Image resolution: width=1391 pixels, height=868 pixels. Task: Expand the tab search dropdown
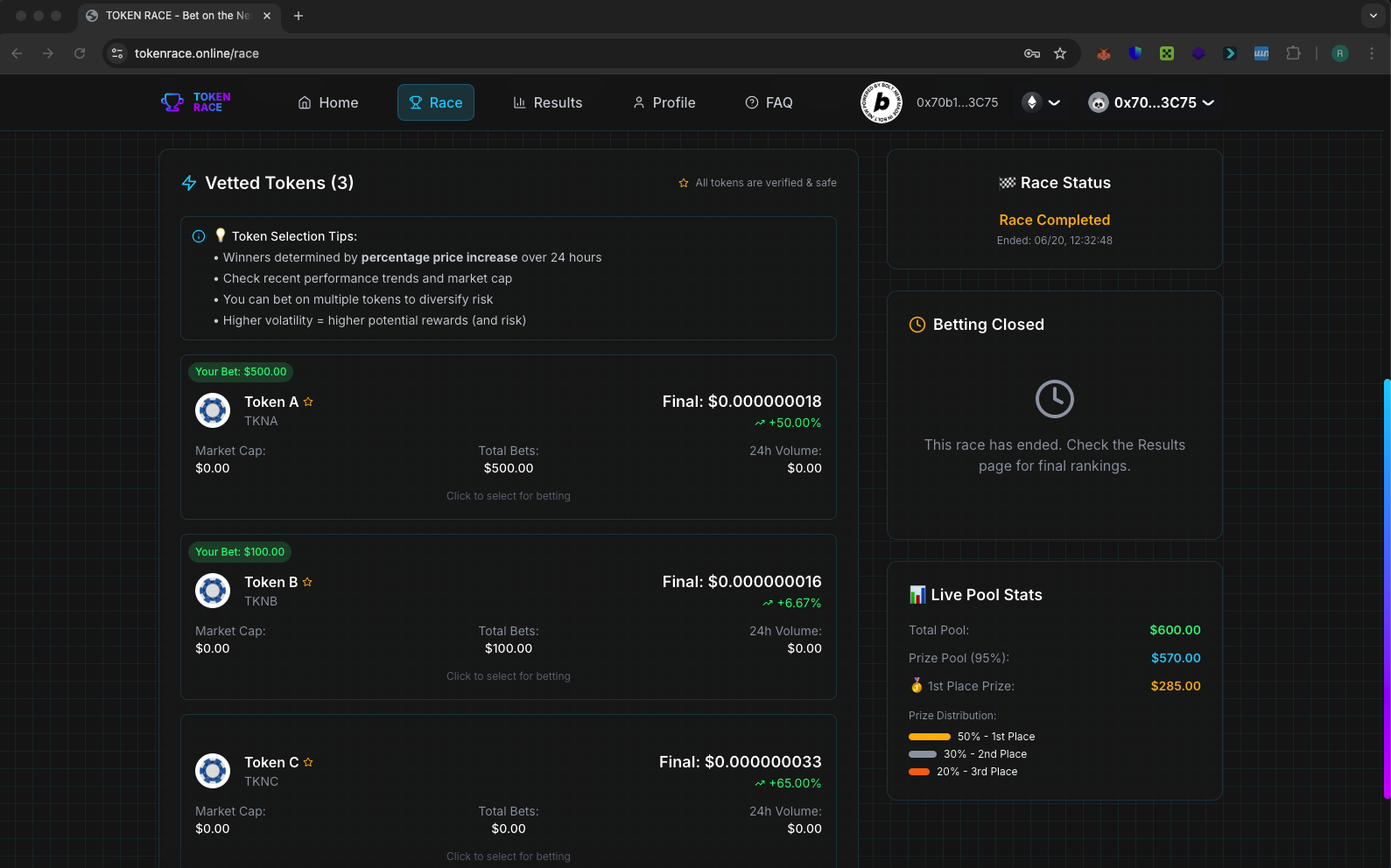pyautogui.click(x=1373, y=16)
